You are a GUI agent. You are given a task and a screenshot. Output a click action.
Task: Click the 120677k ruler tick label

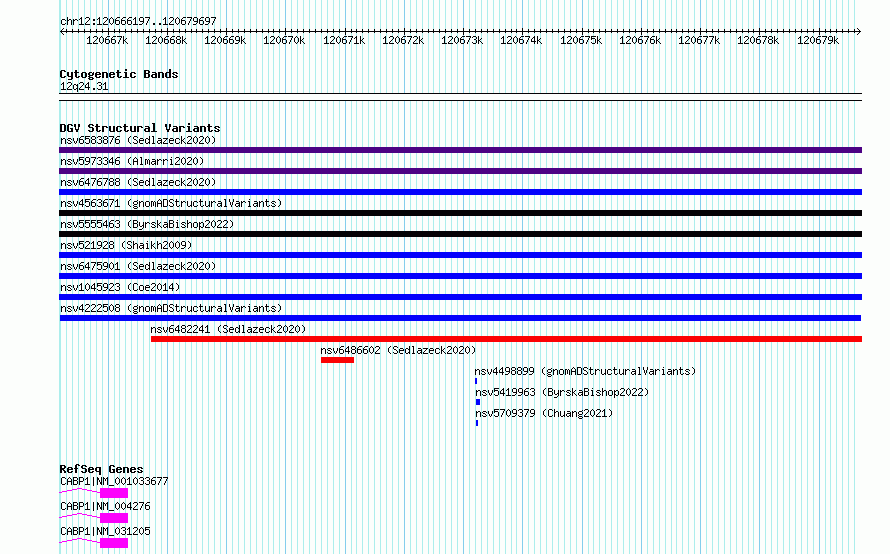[x=699, y=40]
